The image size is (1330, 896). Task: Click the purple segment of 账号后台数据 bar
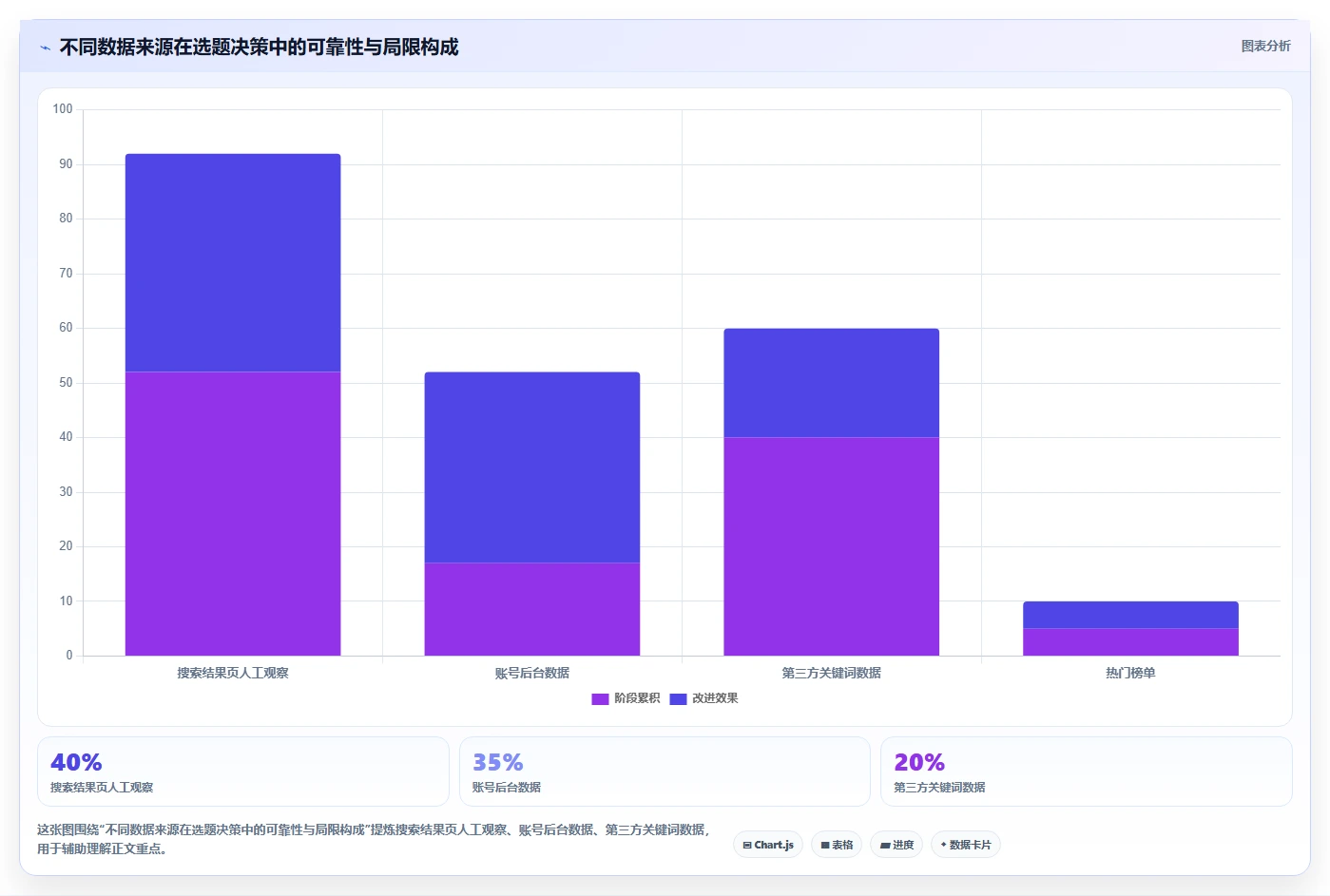pyautogui.click(x=532, y=609)
